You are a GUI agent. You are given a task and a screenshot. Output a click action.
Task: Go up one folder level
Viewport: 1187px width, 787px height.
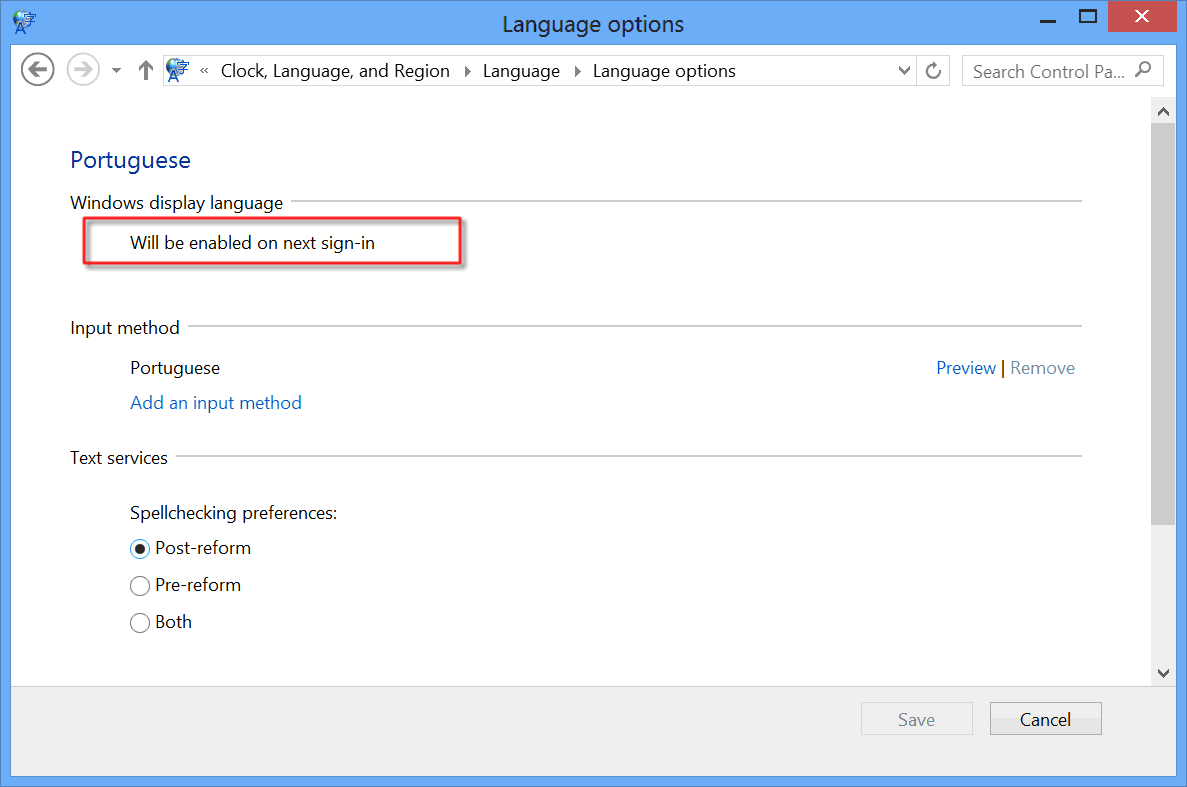pyautogui.click(x=146, y=70)
